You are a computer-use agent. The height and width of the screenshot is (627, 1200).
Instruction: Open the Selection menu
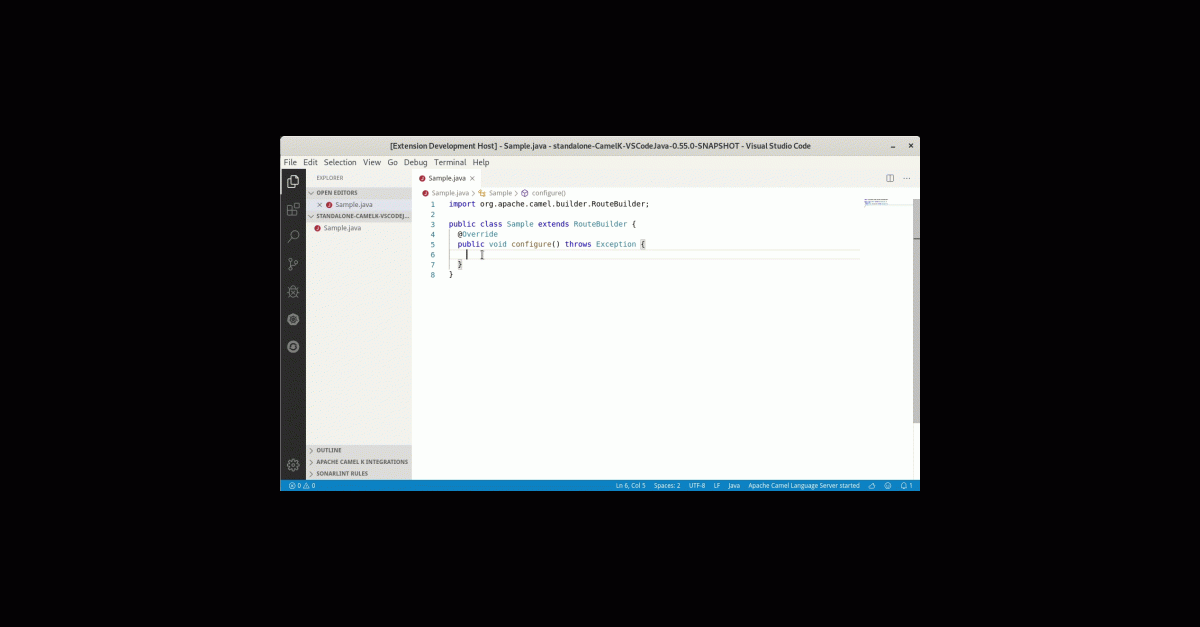(x=340, y=162)
